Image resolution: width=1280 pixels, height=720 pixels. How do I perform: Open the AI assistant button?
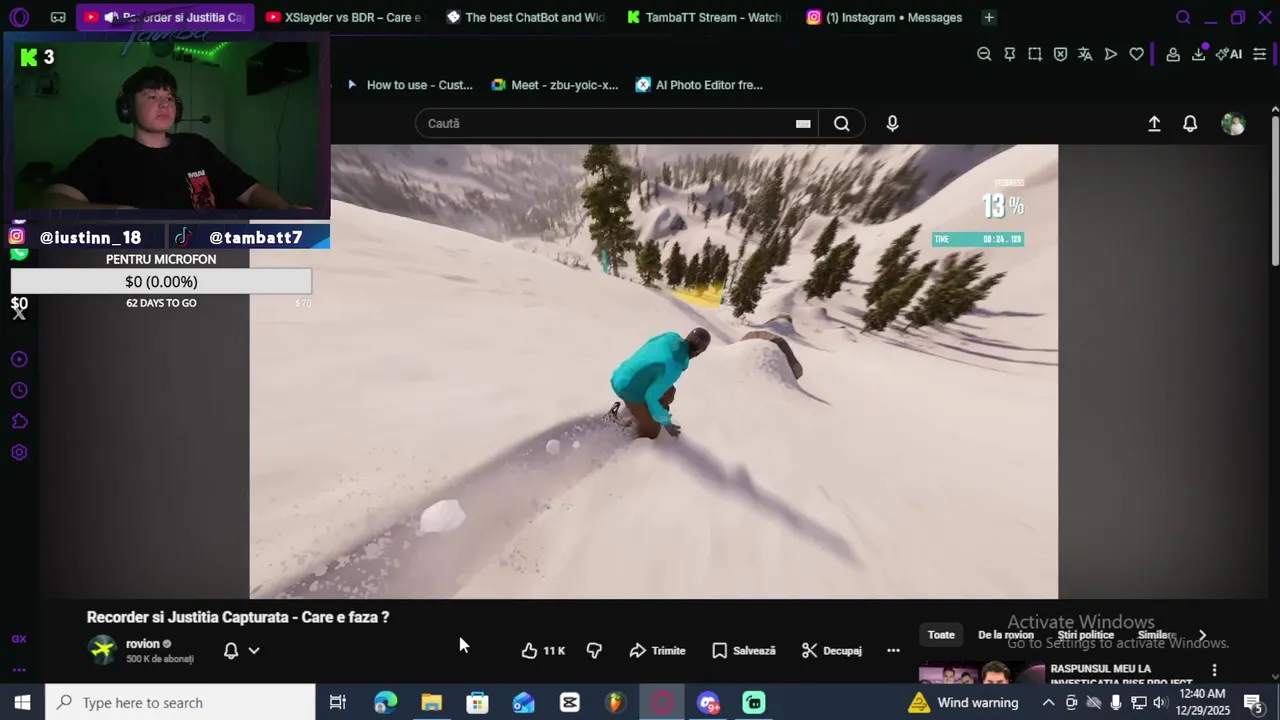point(1229,54)
